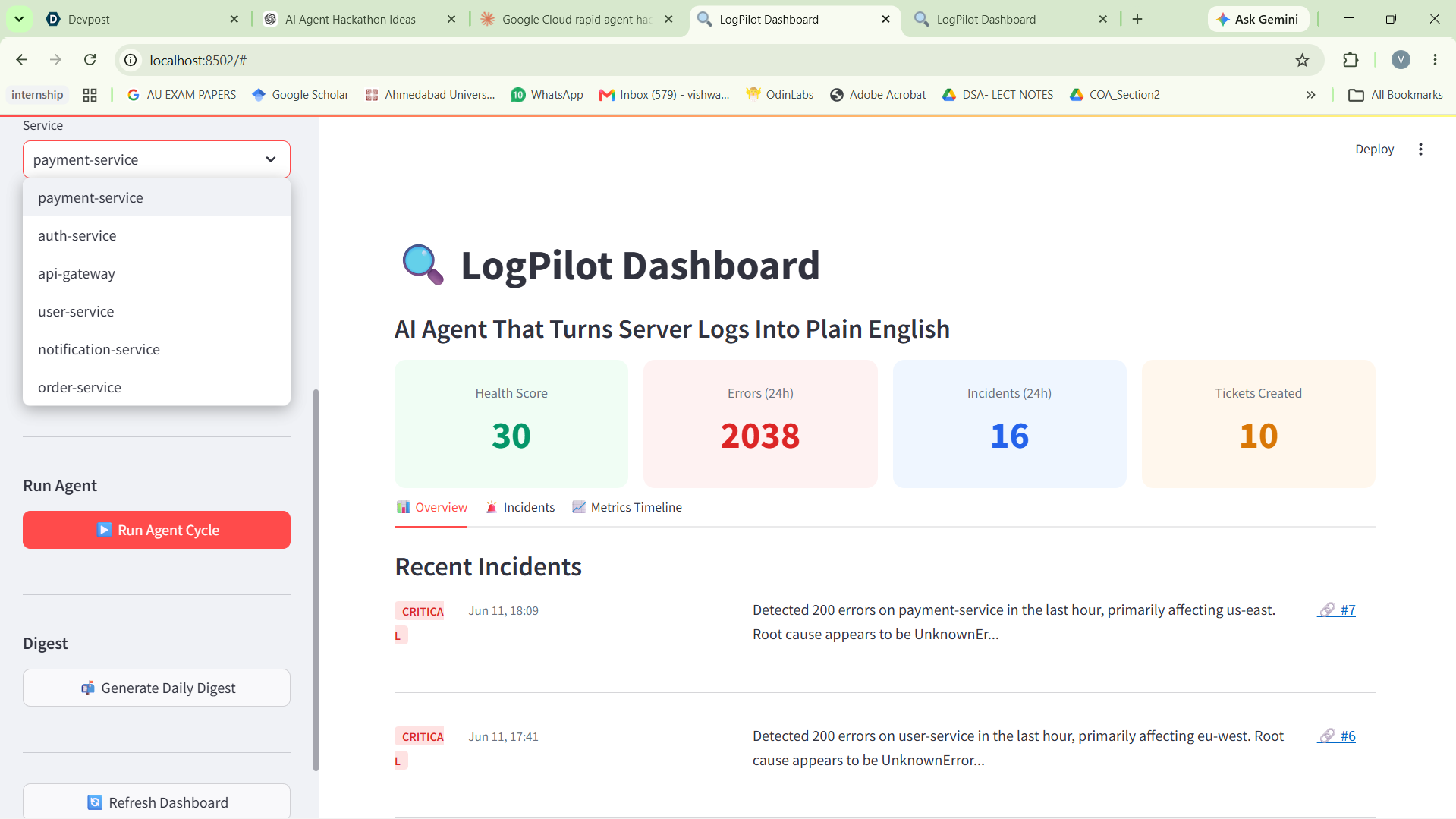Open incident ticket link #6

(1336, 736)
